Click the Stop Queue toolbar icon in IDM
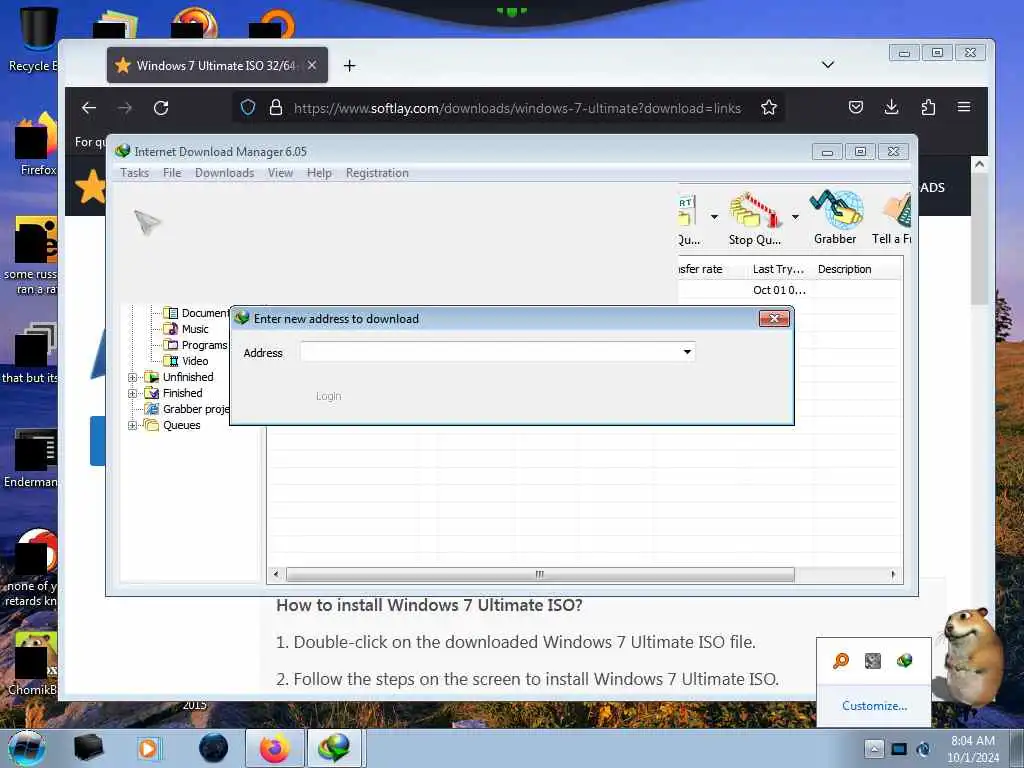Image resolution: width=1024 pixels, height=768 pixels. [755, 219]
